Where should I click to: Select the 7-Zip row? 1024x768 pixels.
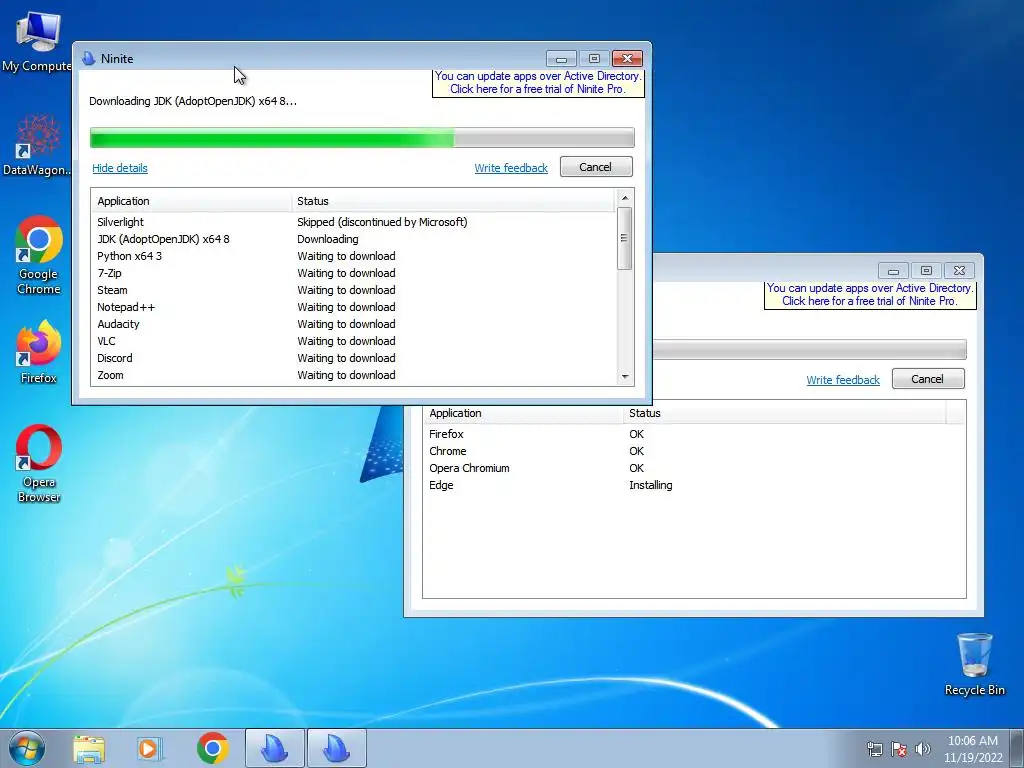pyautogui.click(x=353, y=273)
